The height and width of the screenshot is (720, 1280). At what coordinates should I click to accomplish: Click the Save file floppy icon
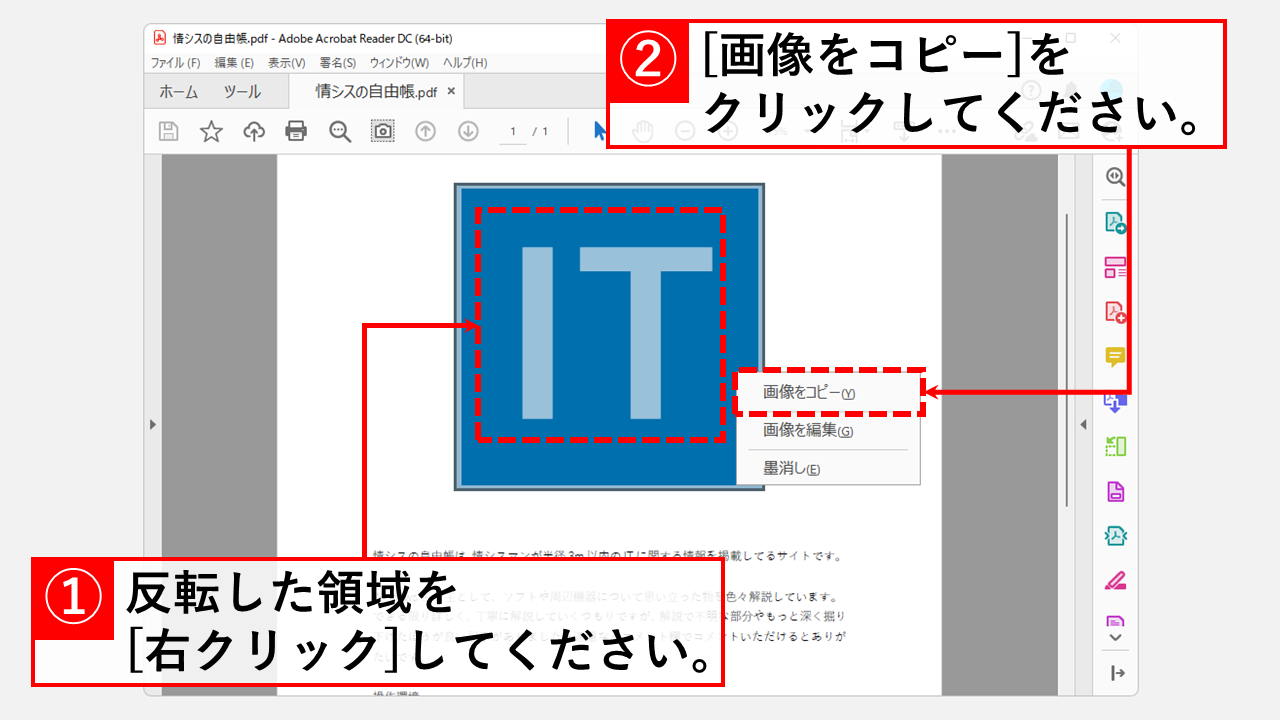(169, 131)
